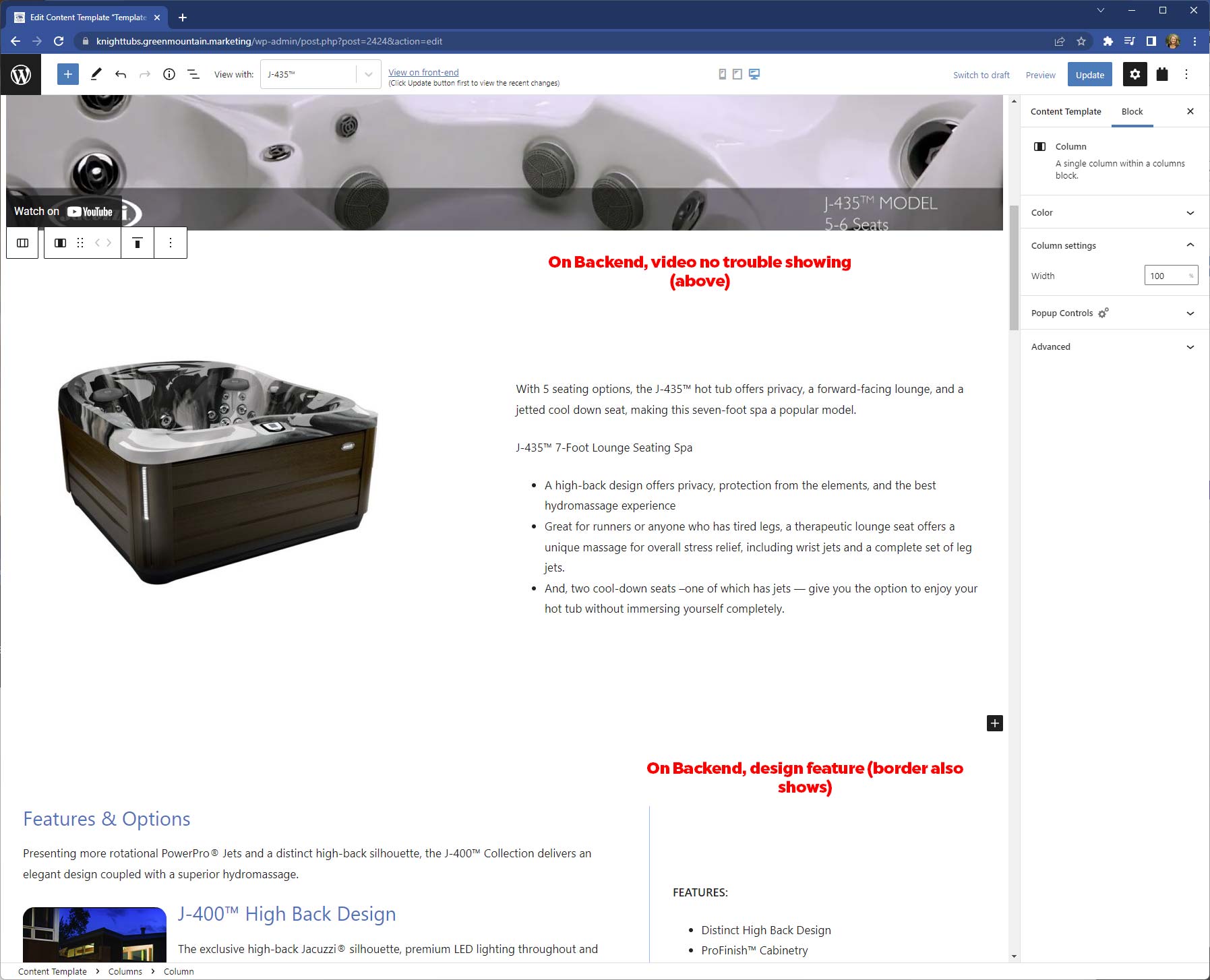
Task: Open the black plugin sidebar icon
Action: pos(1162,74)
